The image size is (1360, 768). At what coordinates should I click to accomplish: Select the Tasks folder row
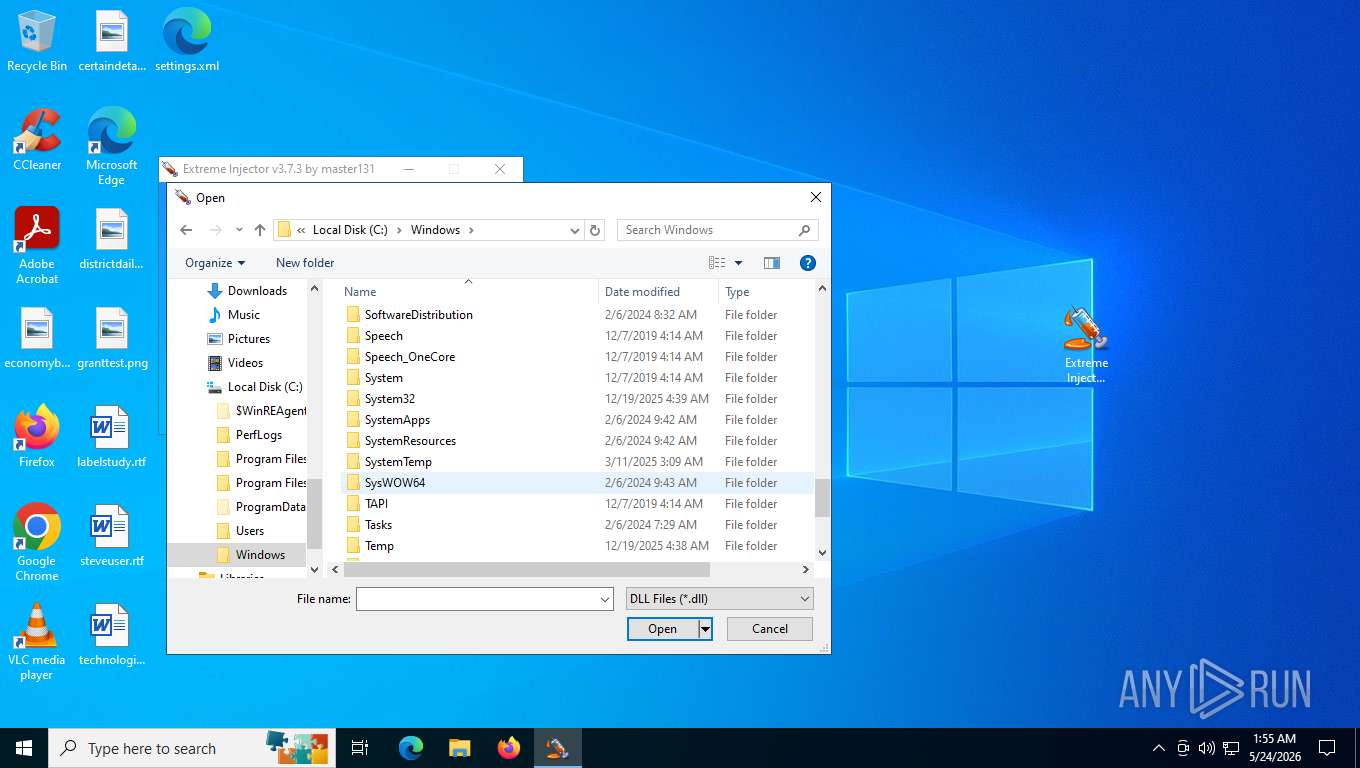(x=576, y=525)
